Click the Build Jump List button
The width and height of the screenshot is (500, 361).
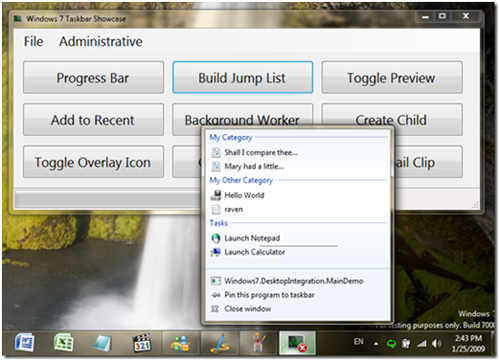click(x=243, y=77)
